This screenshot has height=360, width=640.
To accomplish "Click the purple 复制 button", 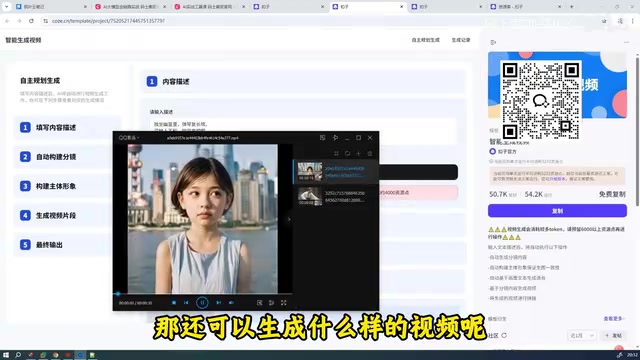I will tap(557, 211).
